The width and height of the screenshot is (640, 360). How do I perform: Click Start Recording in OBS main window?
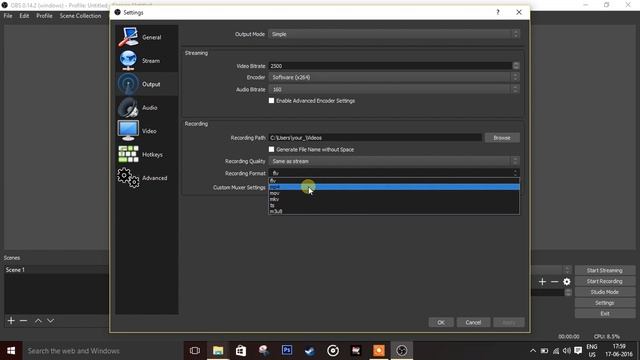click(x=604, y=281)
